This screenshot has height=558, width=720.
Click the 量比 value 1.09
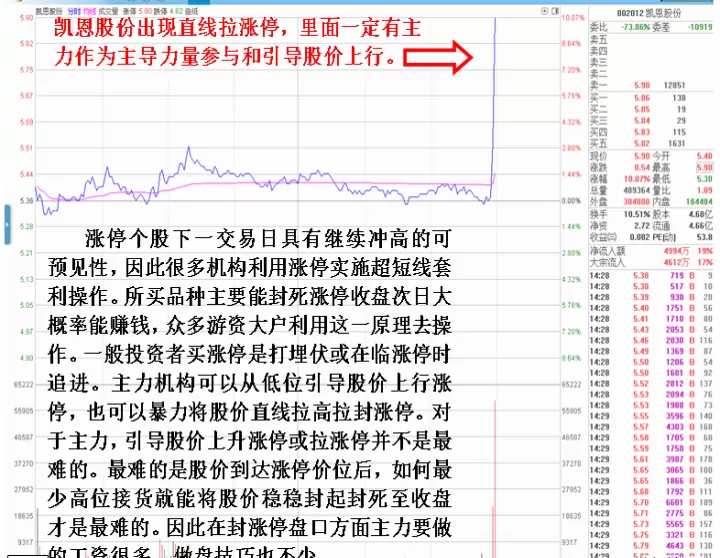(704, 190)
